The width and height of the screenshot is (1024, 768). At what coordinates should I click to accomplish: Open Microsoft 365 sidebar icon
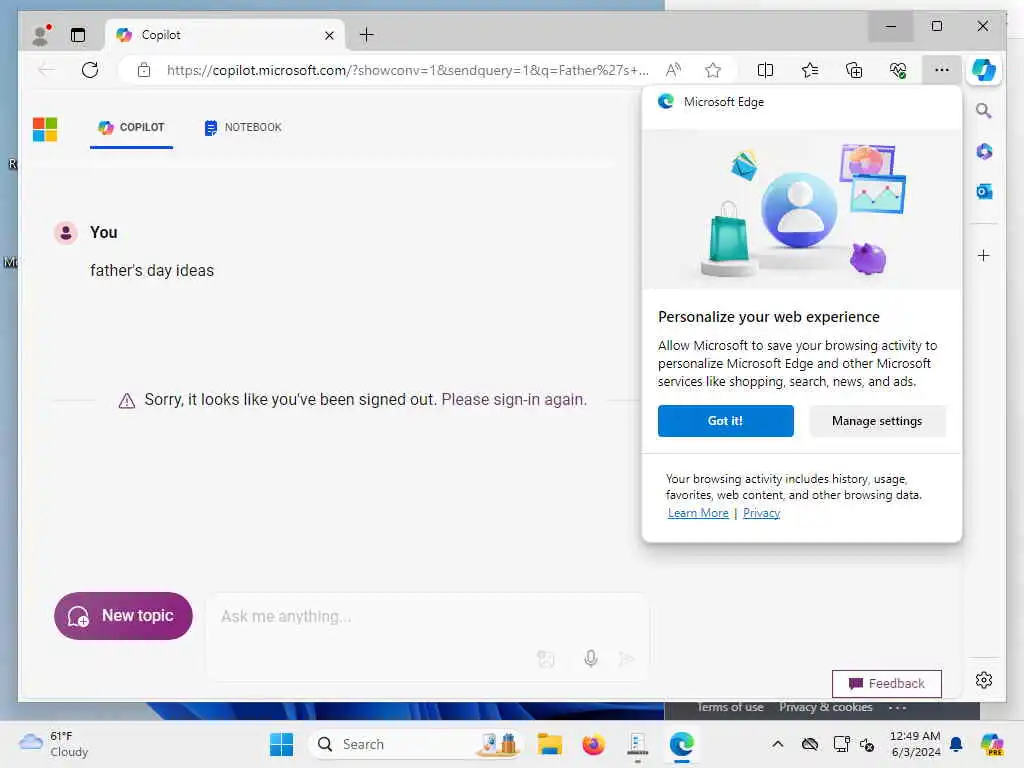(x=984, y=152)
